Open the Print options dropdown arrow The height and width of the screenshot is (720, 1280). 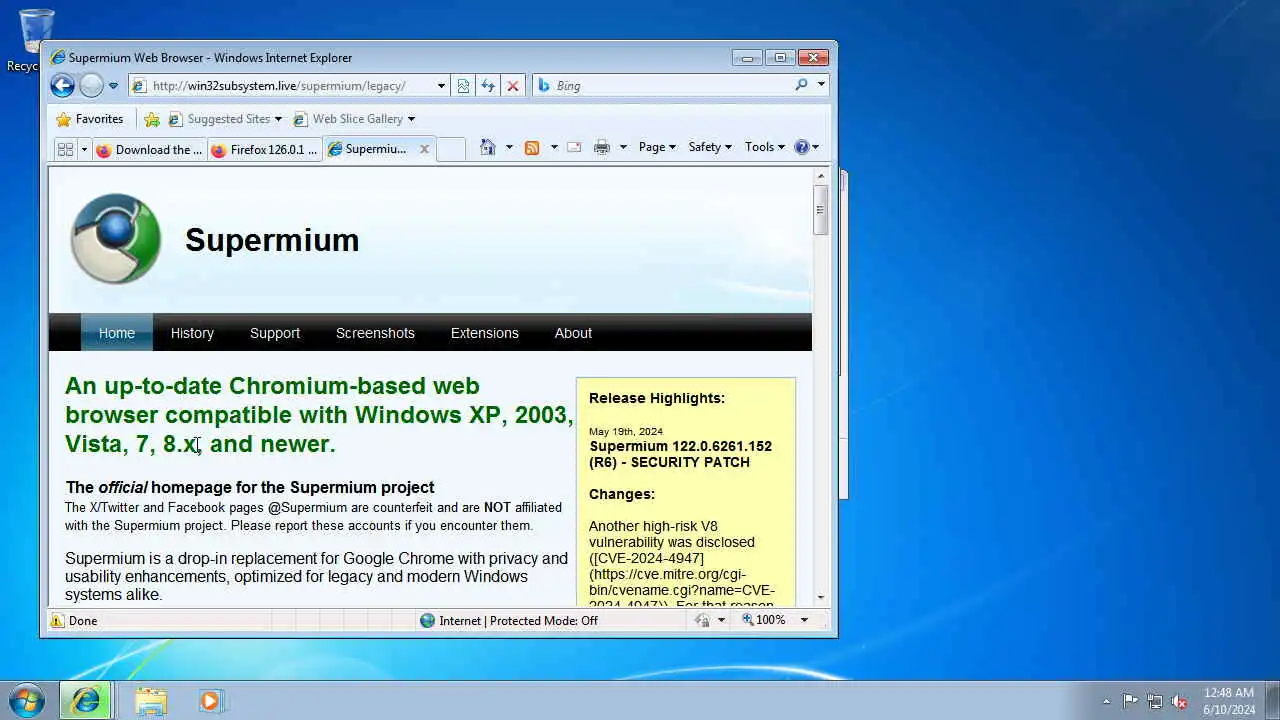(x=623, y=147)
